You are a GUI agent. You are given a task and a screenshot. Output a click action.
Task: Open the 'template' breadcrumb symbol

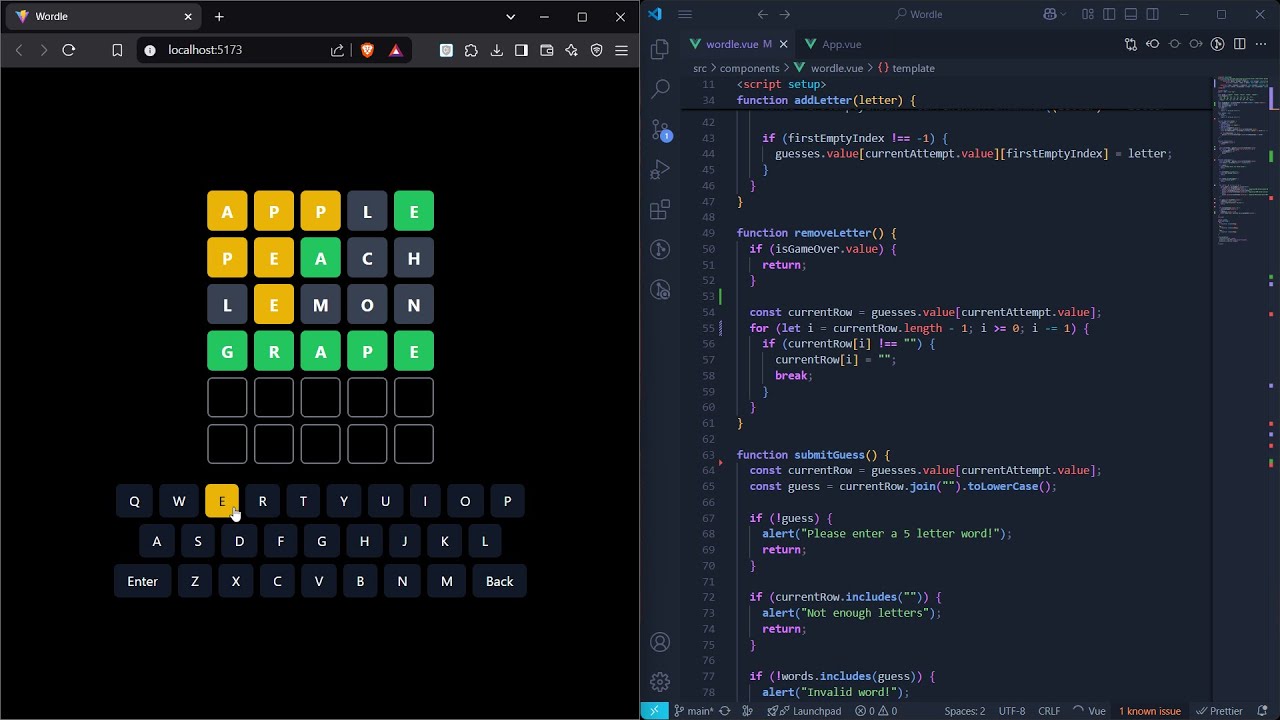tap(906, 68)
